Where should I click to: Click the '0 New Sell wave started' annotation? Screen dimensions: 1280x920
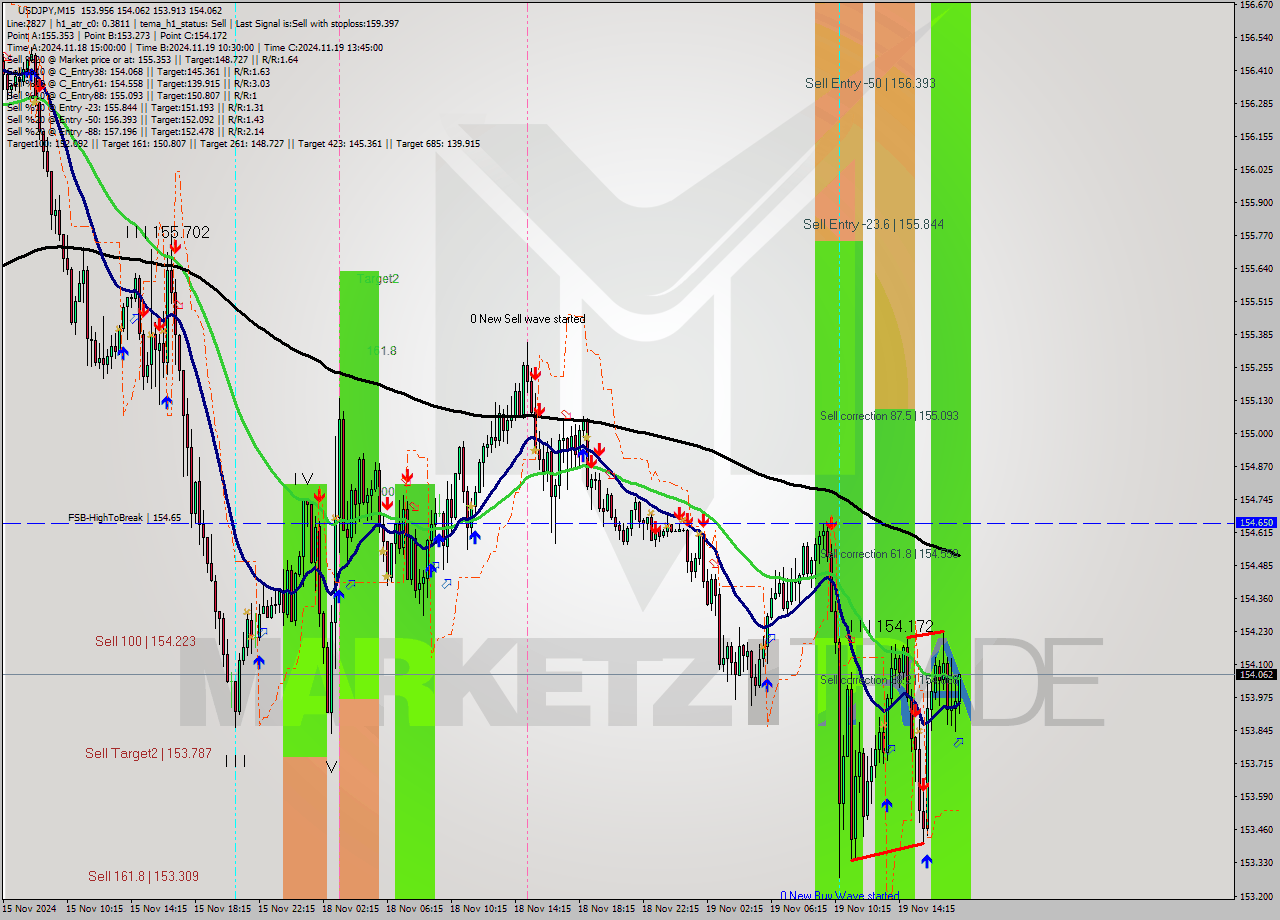pos(528,319)
